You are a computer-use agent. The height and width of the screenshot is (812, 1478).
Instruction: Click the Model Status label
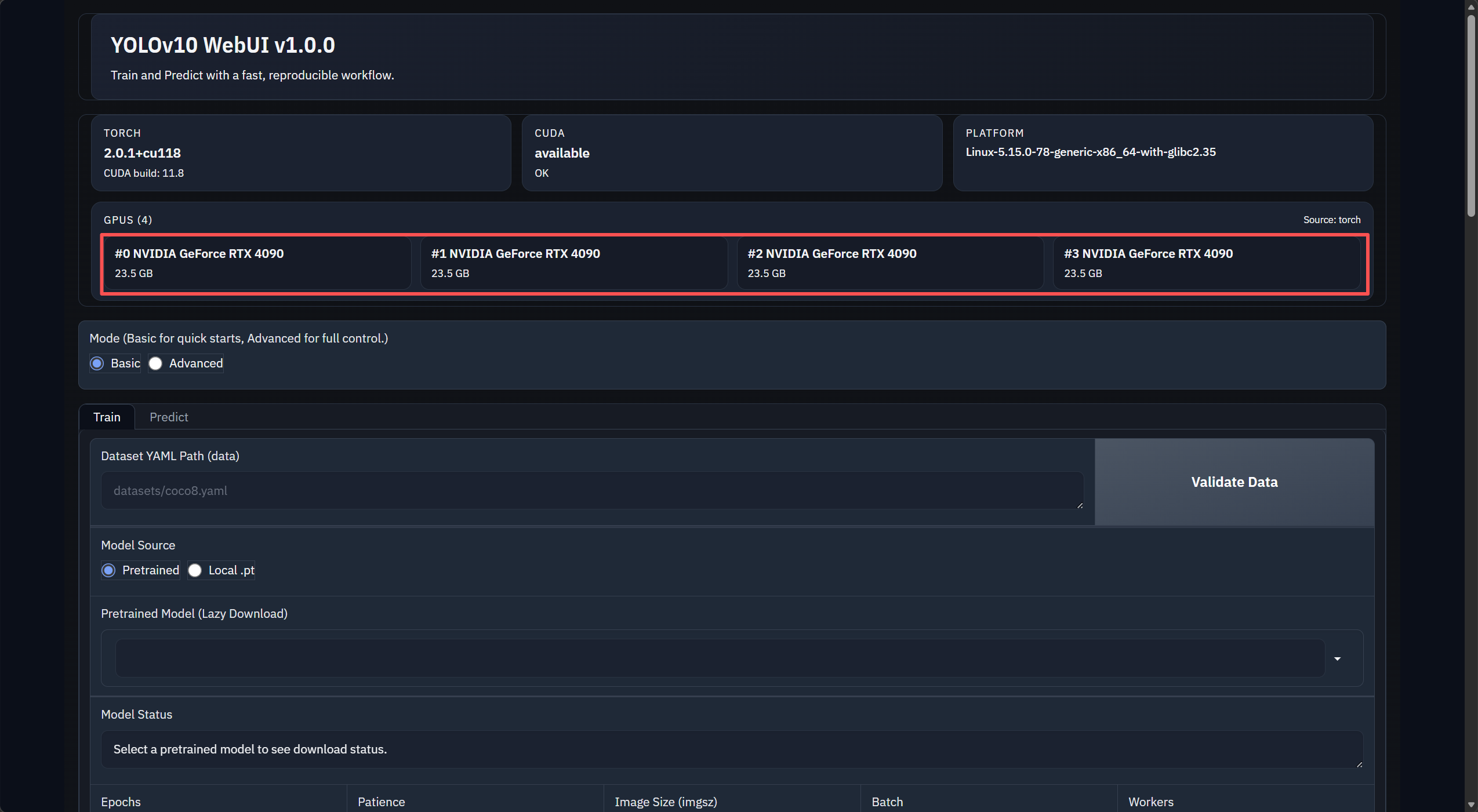click(136, 715)
